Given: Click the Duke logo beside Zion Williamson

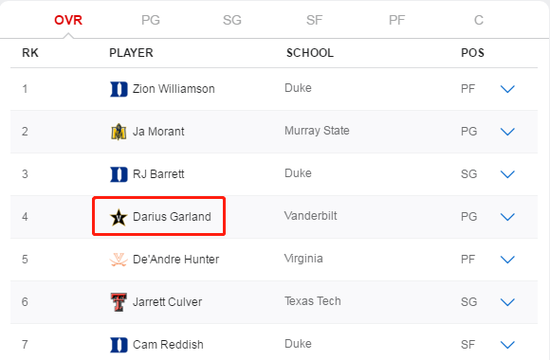Looking at the screenshot, I should click(x=119, y=89).
